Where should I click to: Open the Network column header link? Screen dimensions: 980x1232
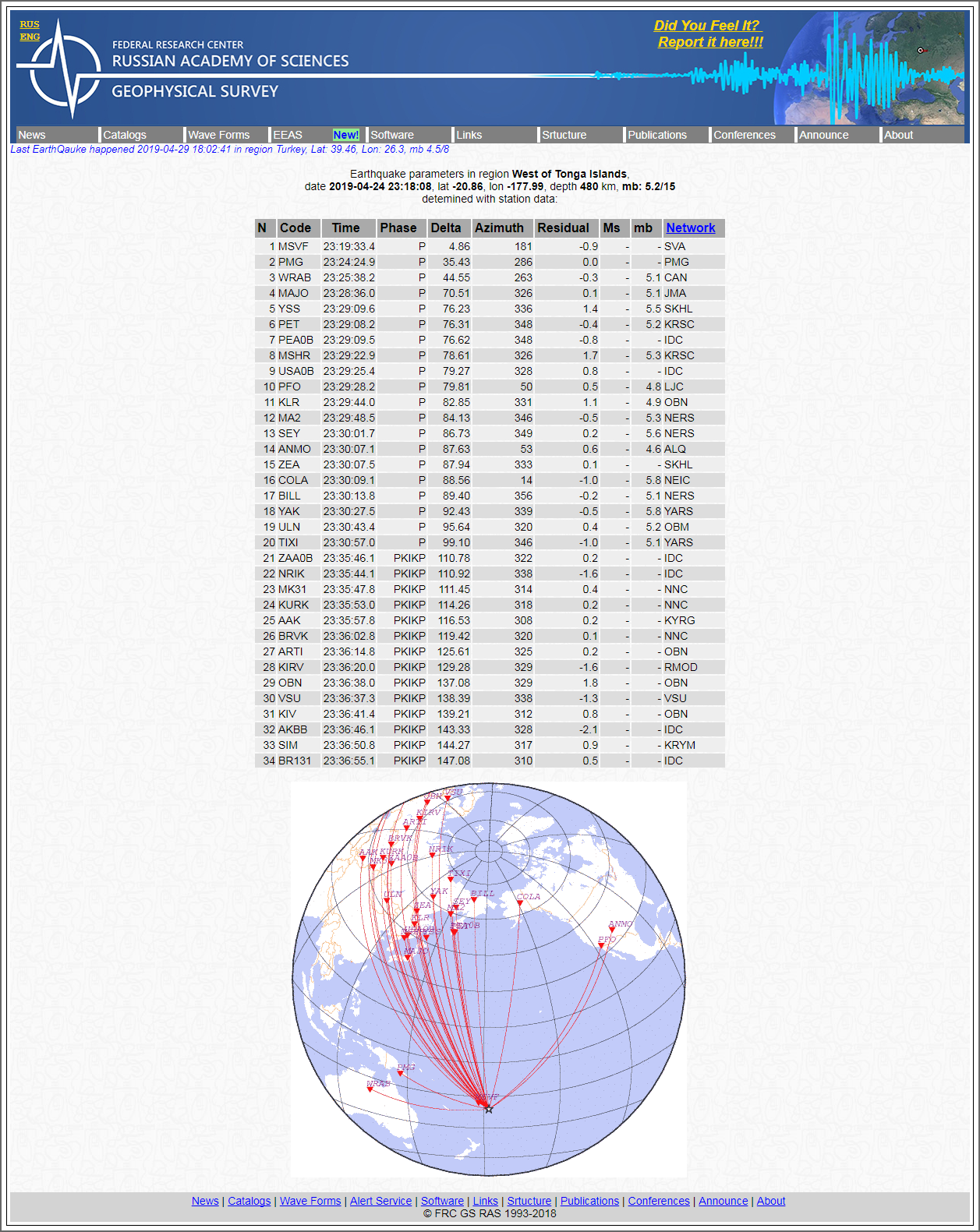(691, 228)
